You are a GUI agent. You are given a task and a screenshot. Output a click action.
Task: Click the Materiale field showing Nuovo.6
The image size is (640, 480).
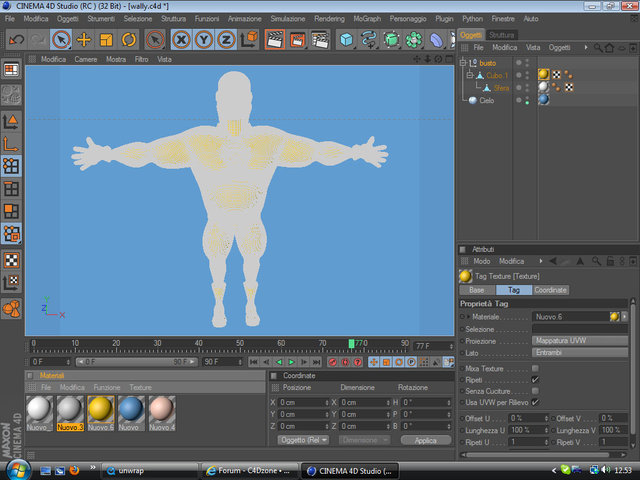571,317
